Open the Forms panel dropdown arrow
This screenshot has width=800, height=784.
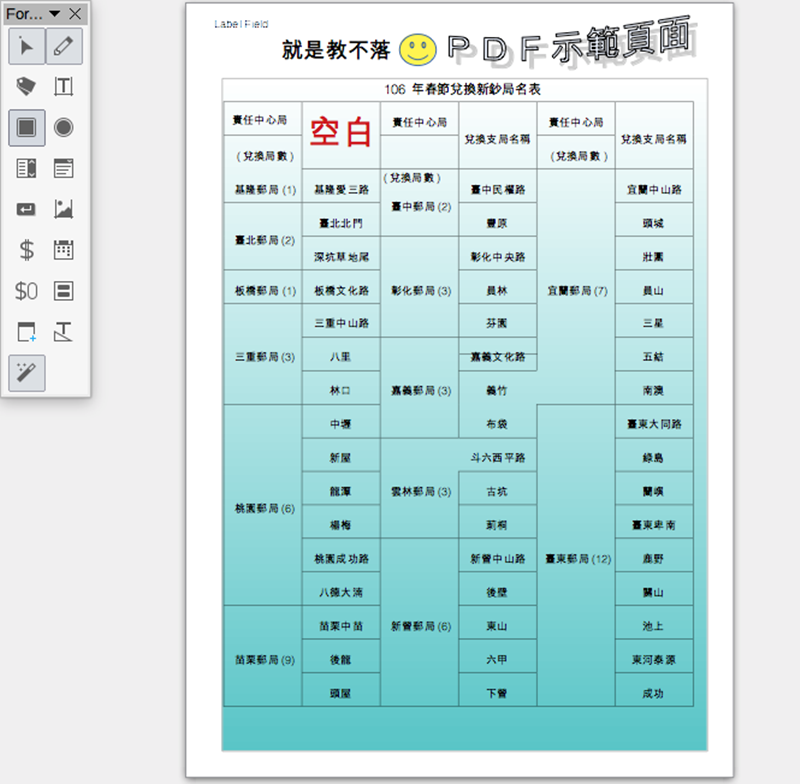tap(54, 14)
